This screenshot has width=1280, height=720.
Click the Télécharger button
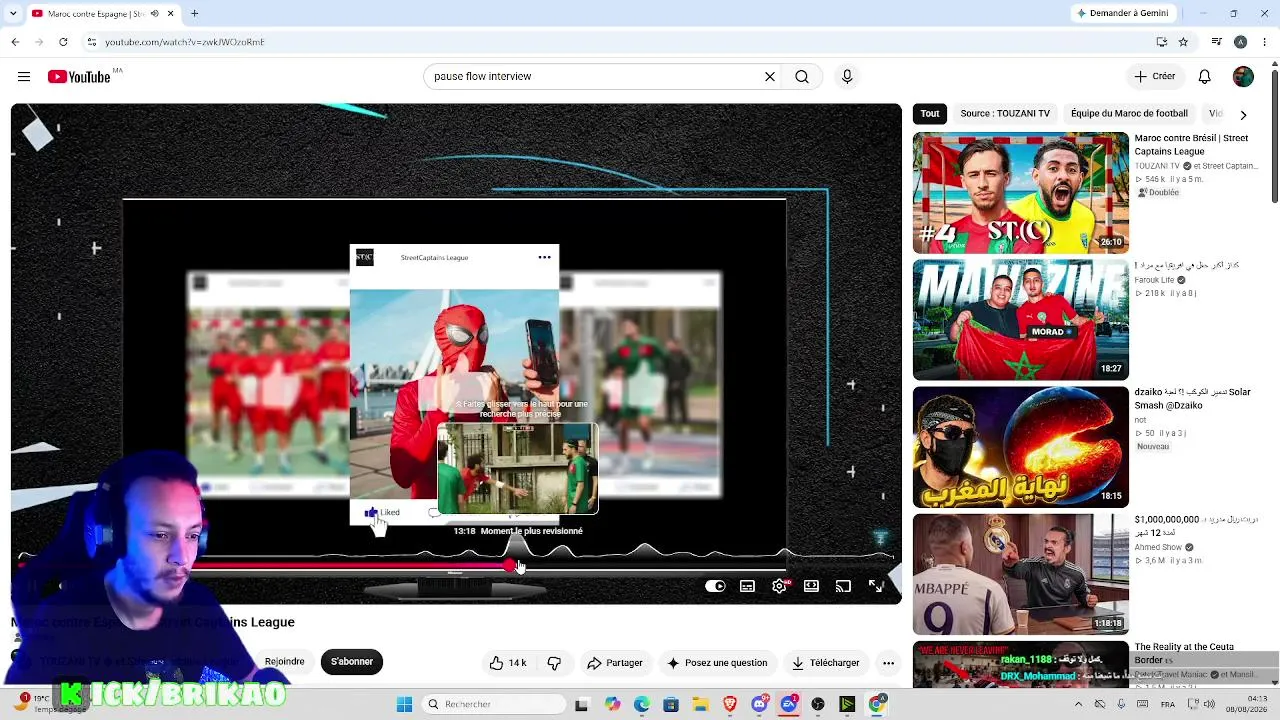click(x=825, y=663)
